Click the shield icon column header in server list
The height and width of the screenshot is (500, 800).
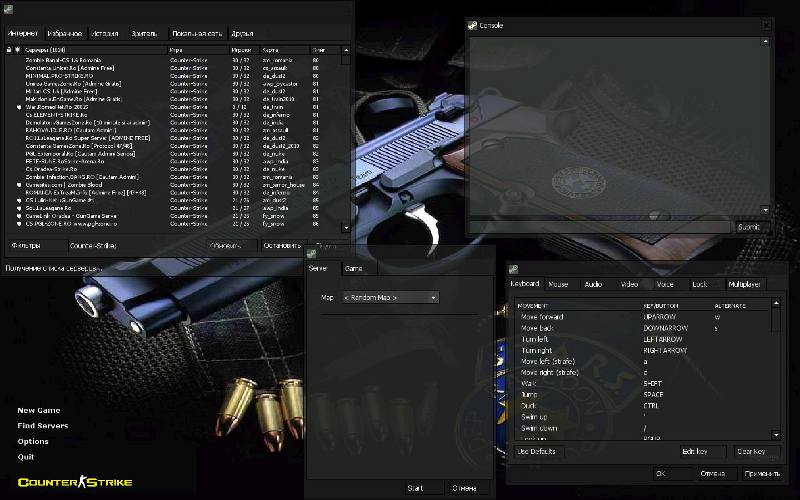(18, 50)
